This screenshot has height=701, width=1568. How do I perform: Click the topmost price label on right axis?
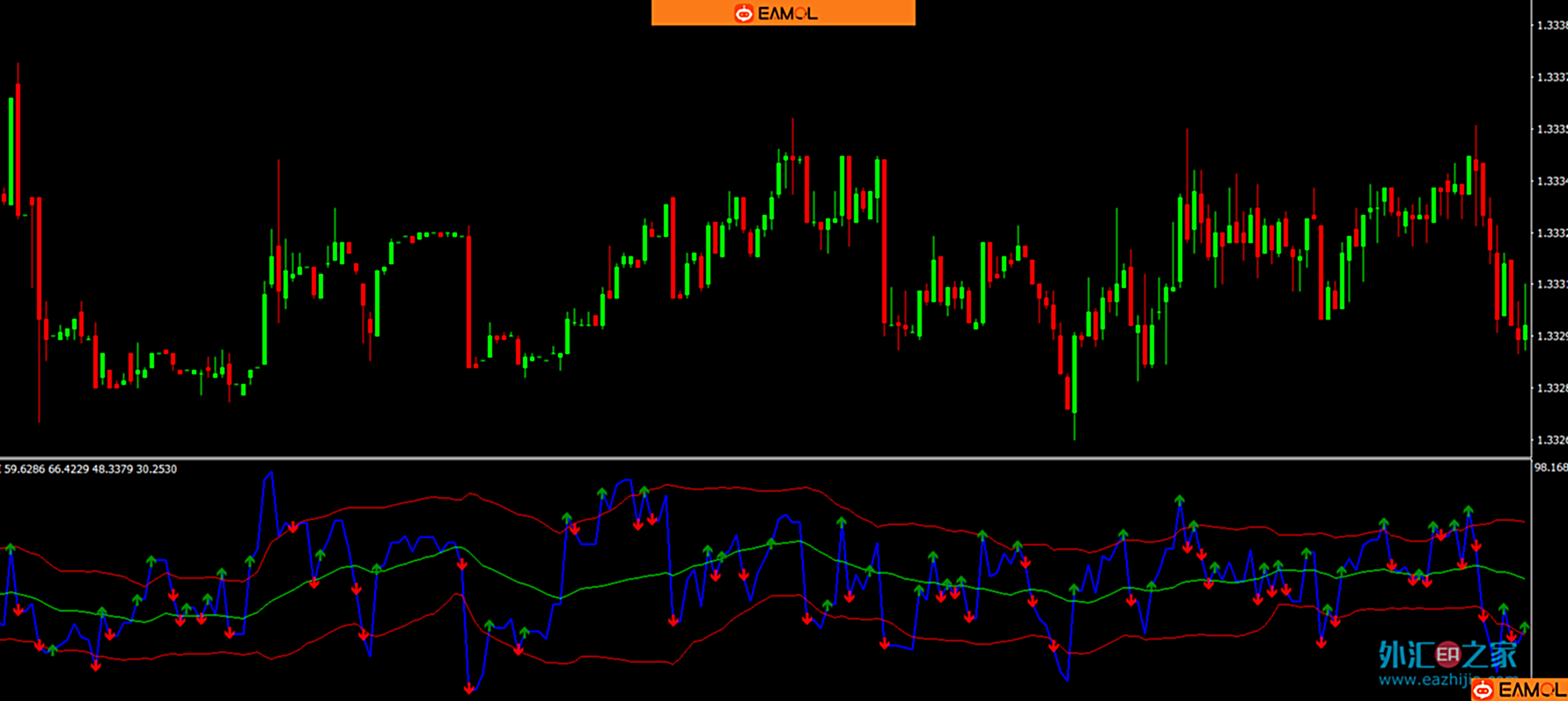[1551, 26]
